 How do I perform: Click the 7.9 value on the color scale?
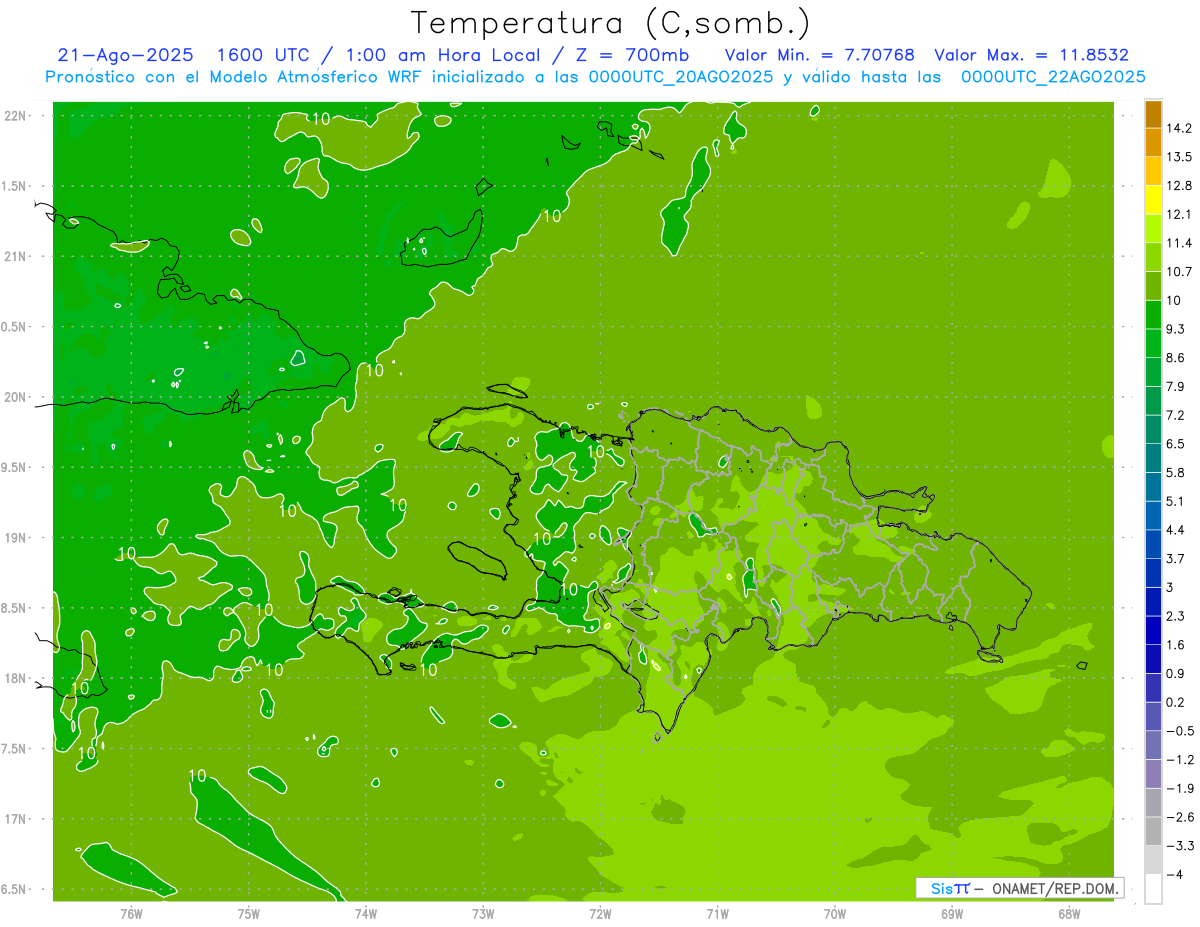(1177, 387)
